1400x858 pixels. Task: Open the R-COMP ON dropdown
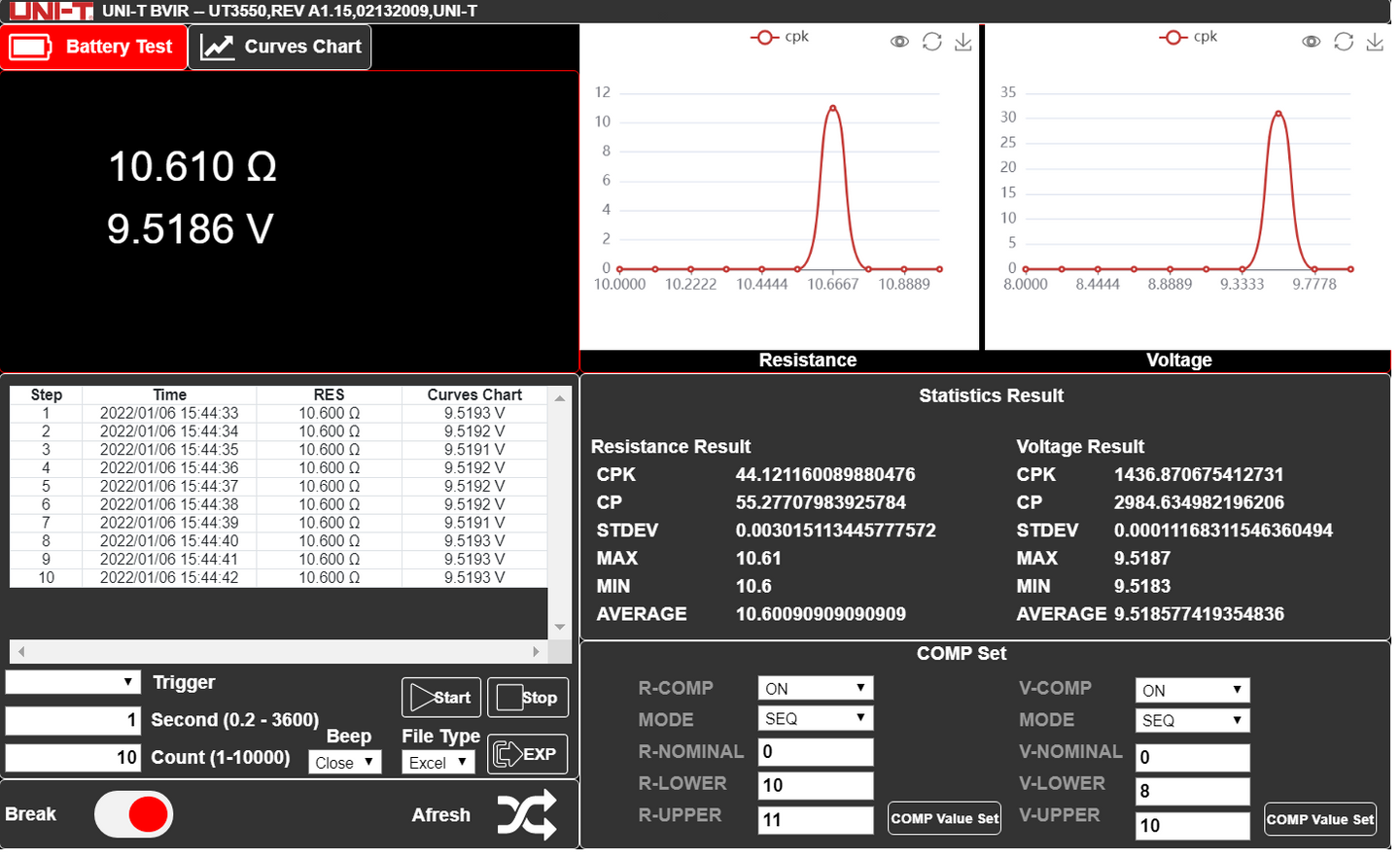(x=815, y=688)
